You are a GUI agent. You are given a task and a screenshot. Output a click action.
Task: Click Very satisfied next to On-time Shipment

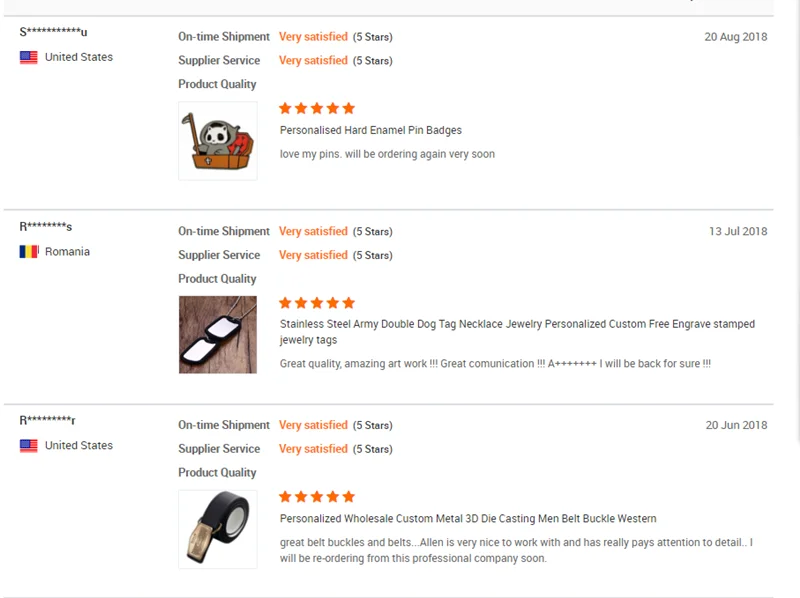point(313,36)
